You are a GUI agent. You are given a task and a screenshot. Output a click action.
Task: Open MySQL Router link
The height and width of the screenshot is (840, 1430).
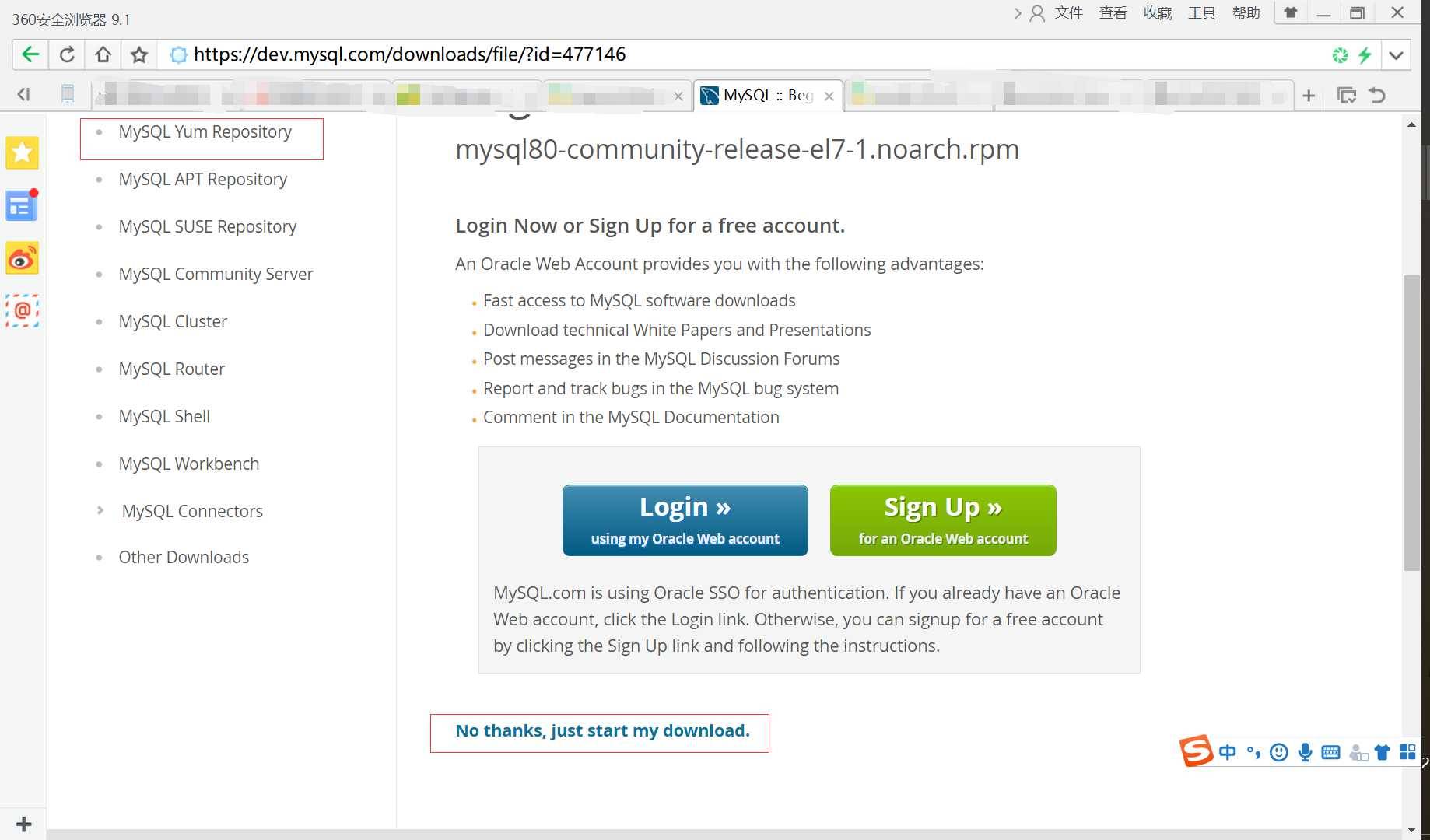click(x=172, y=369)
